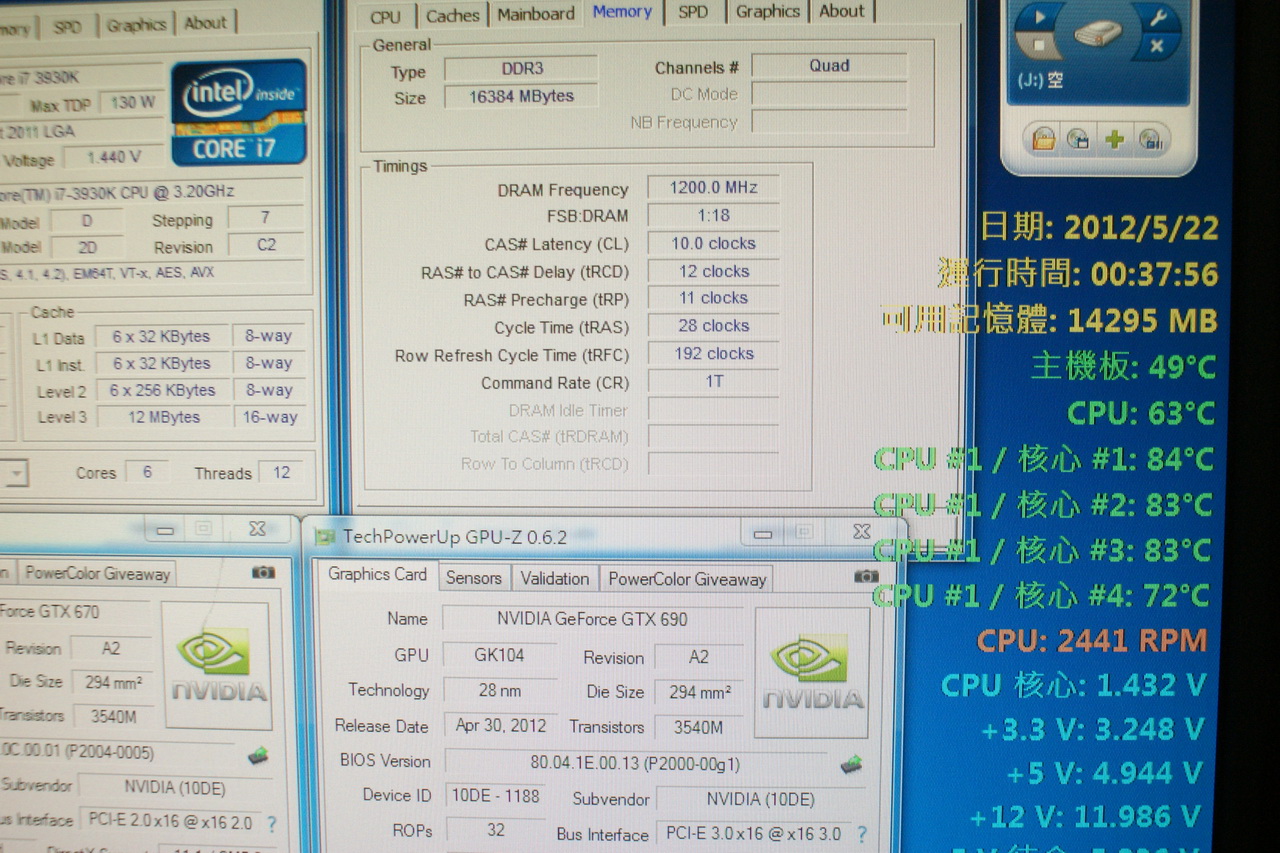Click the NVIDIA GeForce GTX 690 Name field
This screenshot has width=1280, height=853.
tap(592, 619)
